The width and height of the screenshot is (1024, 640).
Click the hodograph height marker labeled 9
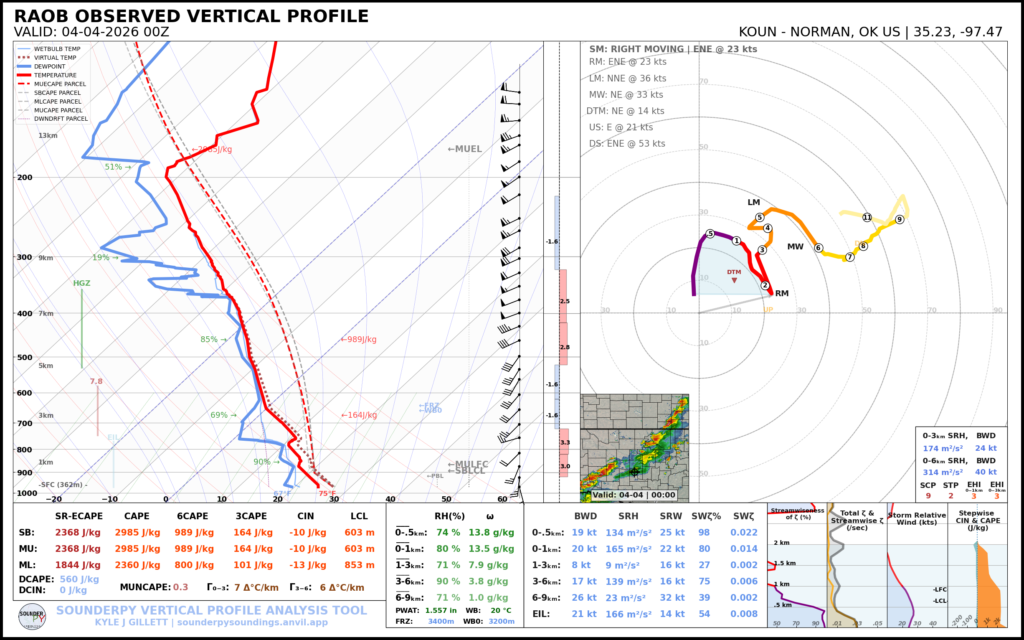(x=899, y=219)
